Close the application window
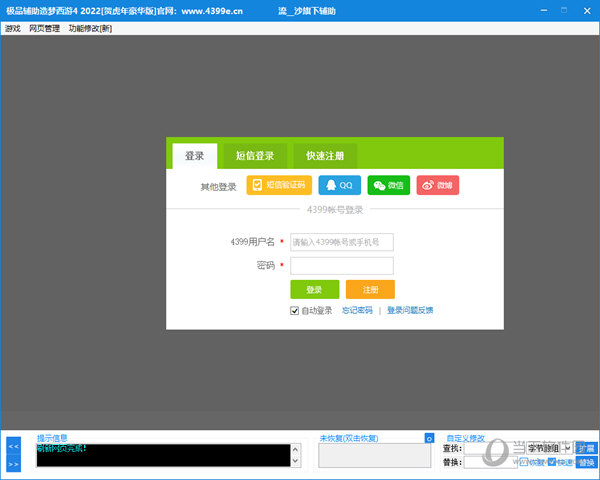 click(x=587, y=11)
